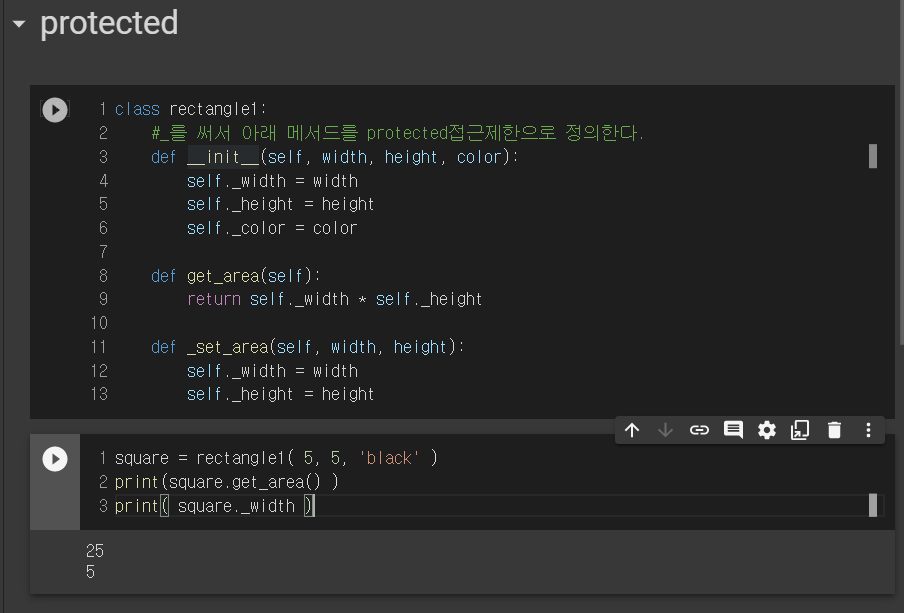Move cell up with the arrow icon
Screen dimensions: 904x613
point(632,430)
